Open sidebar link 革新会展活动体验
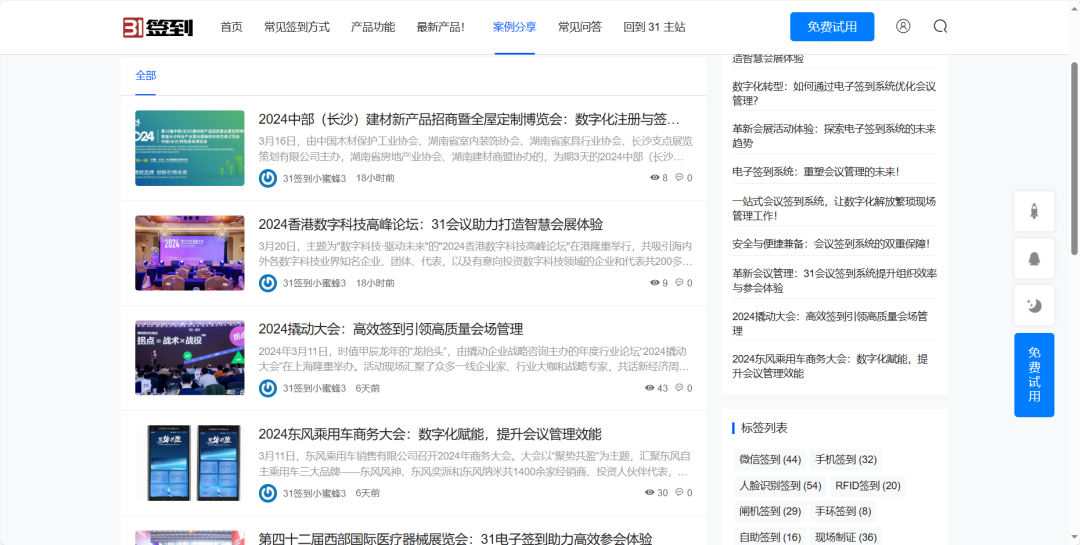 [833, 136]
